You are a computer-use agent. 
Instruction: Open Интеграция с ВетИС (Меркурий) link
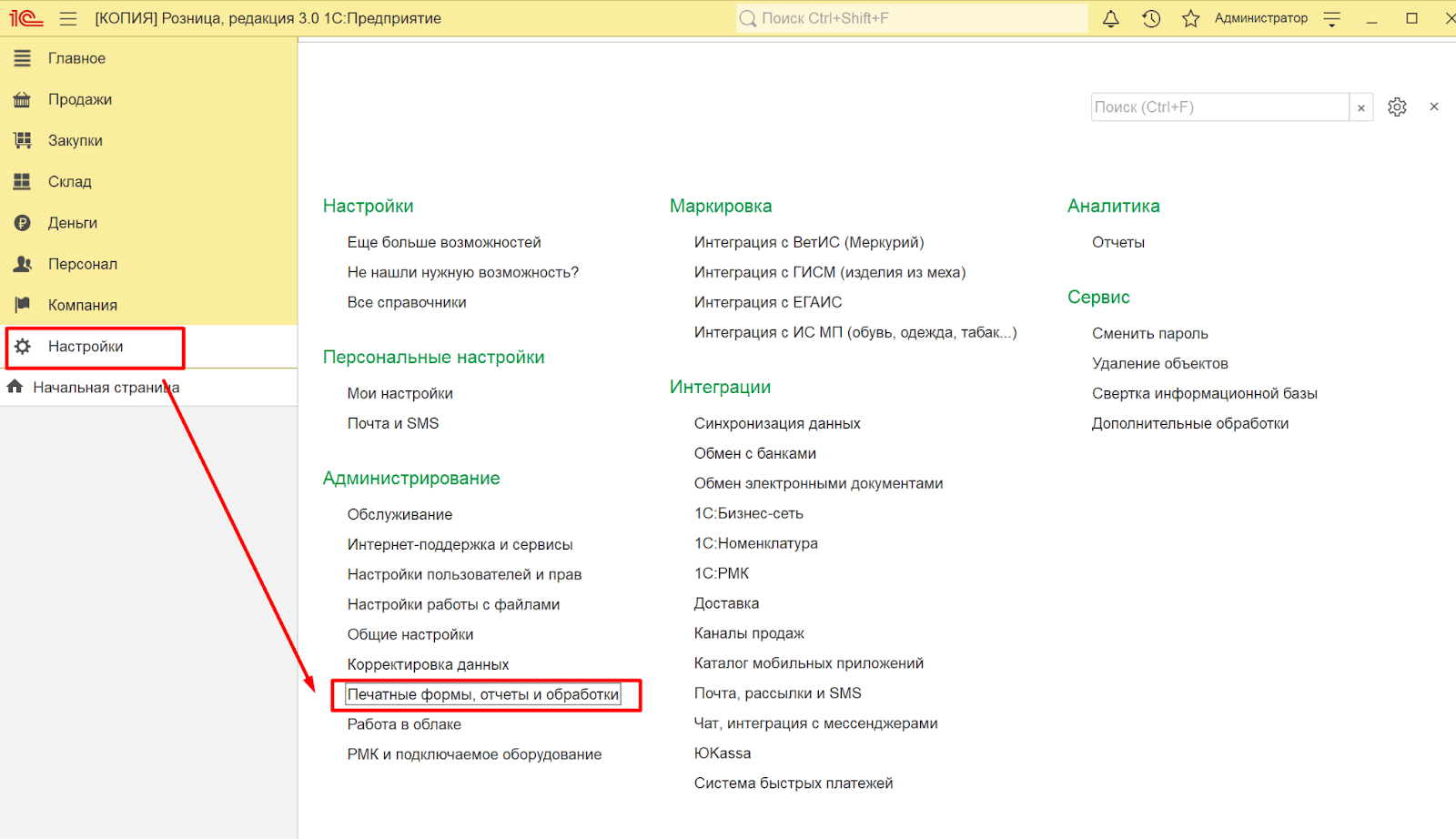pyautogui.click(x=809, y=242)
